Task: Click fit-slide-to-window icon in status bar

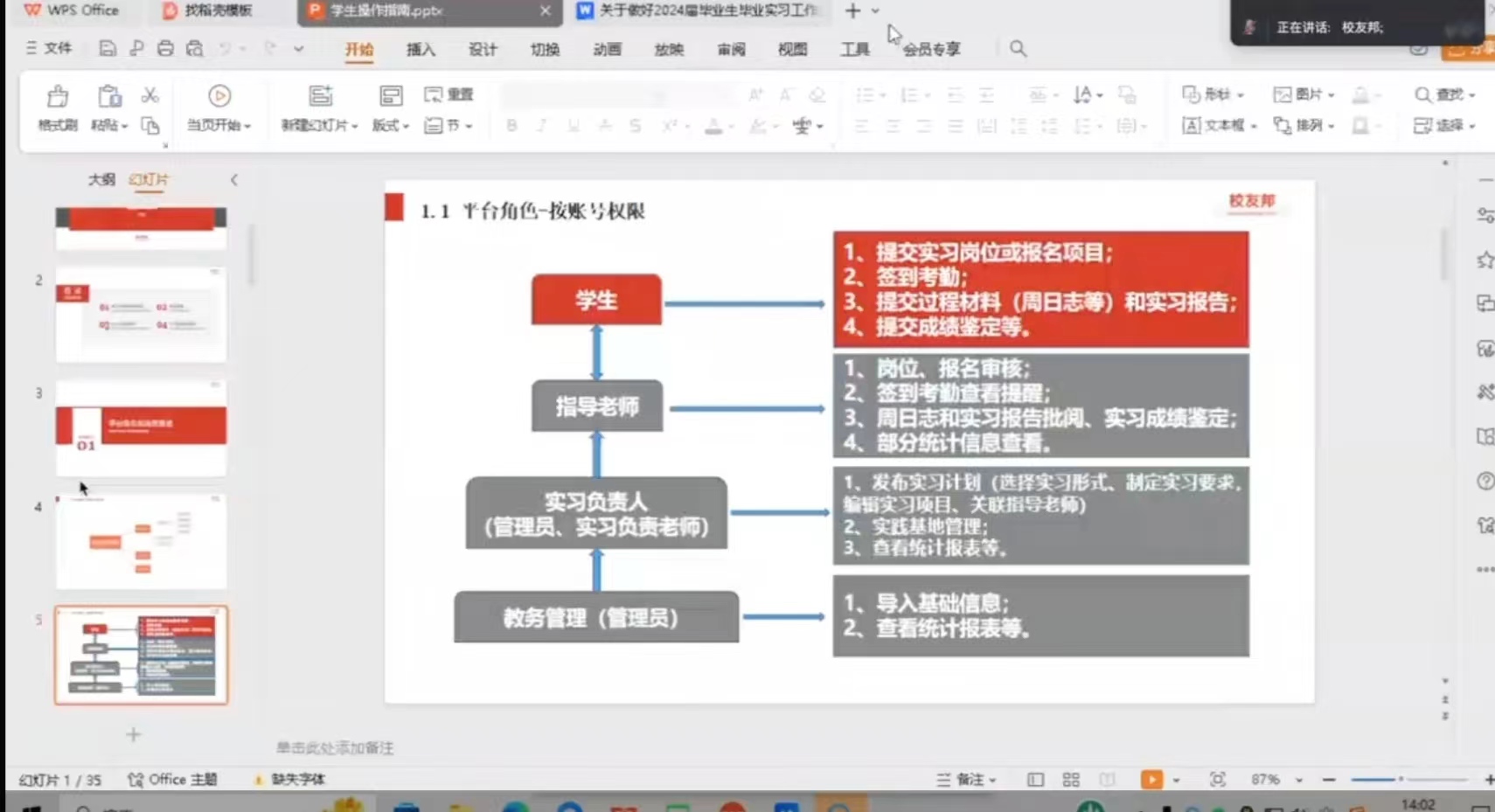Action: [x=1217, y=780]
